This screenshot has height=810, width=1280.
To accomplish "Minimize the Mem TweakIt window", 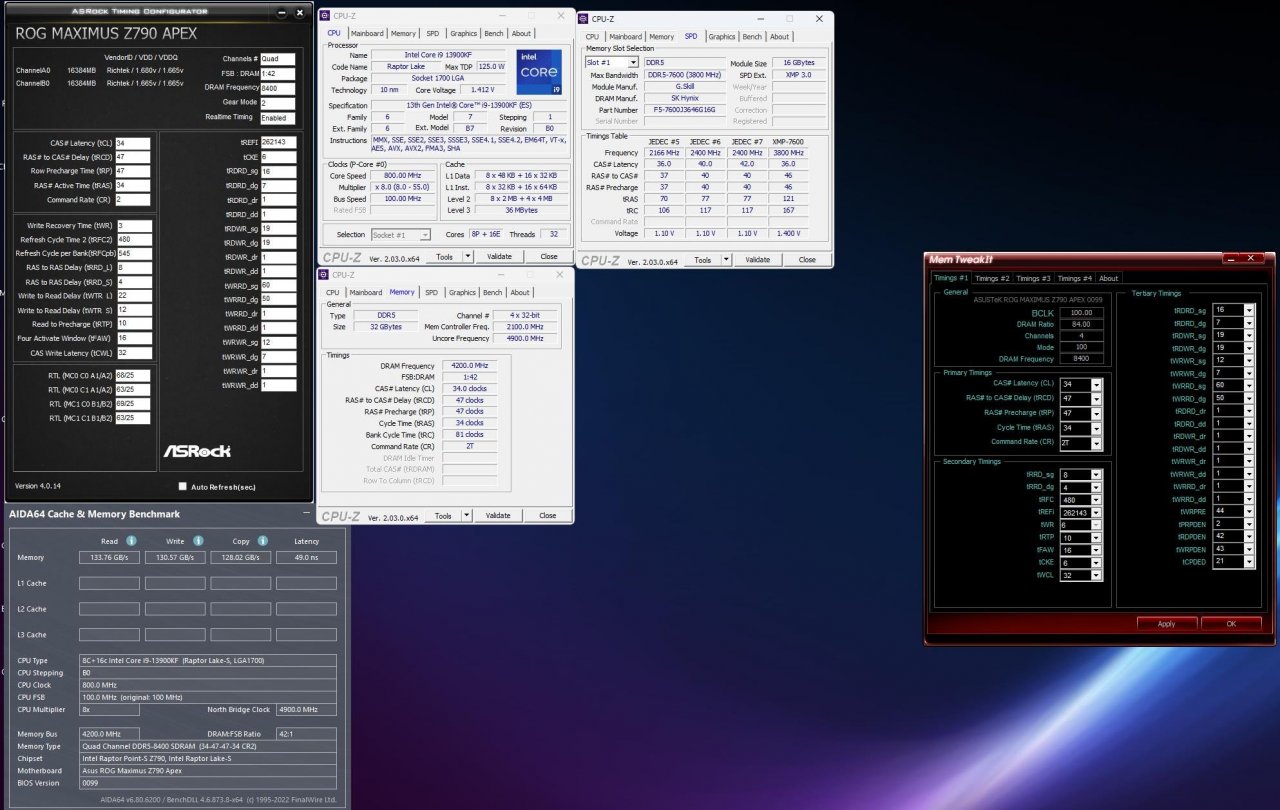I will coord(1233,259).
